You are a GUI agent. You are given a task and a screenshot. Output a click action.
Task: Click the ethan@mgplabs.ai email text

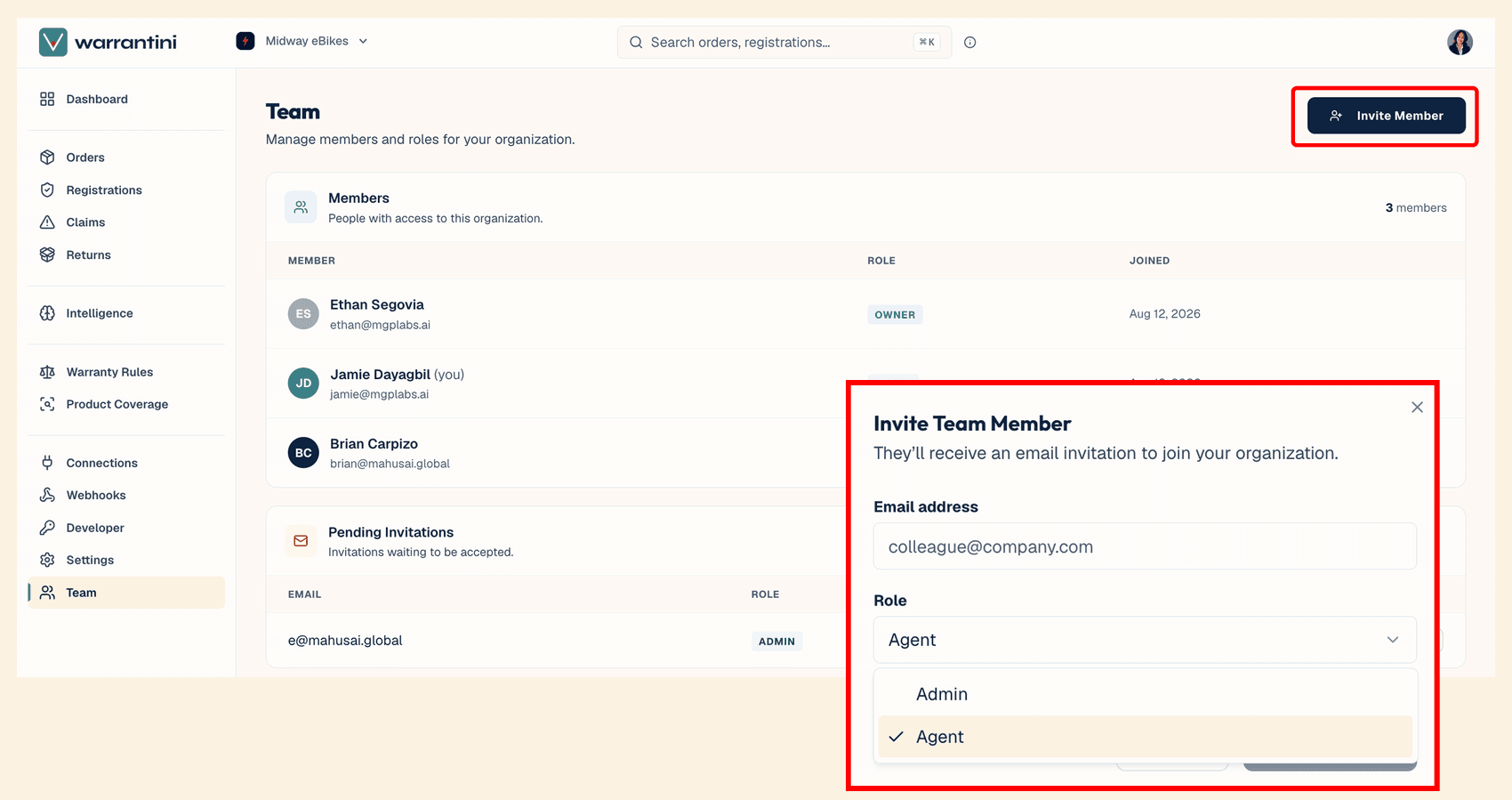click(x=380, y=325)
